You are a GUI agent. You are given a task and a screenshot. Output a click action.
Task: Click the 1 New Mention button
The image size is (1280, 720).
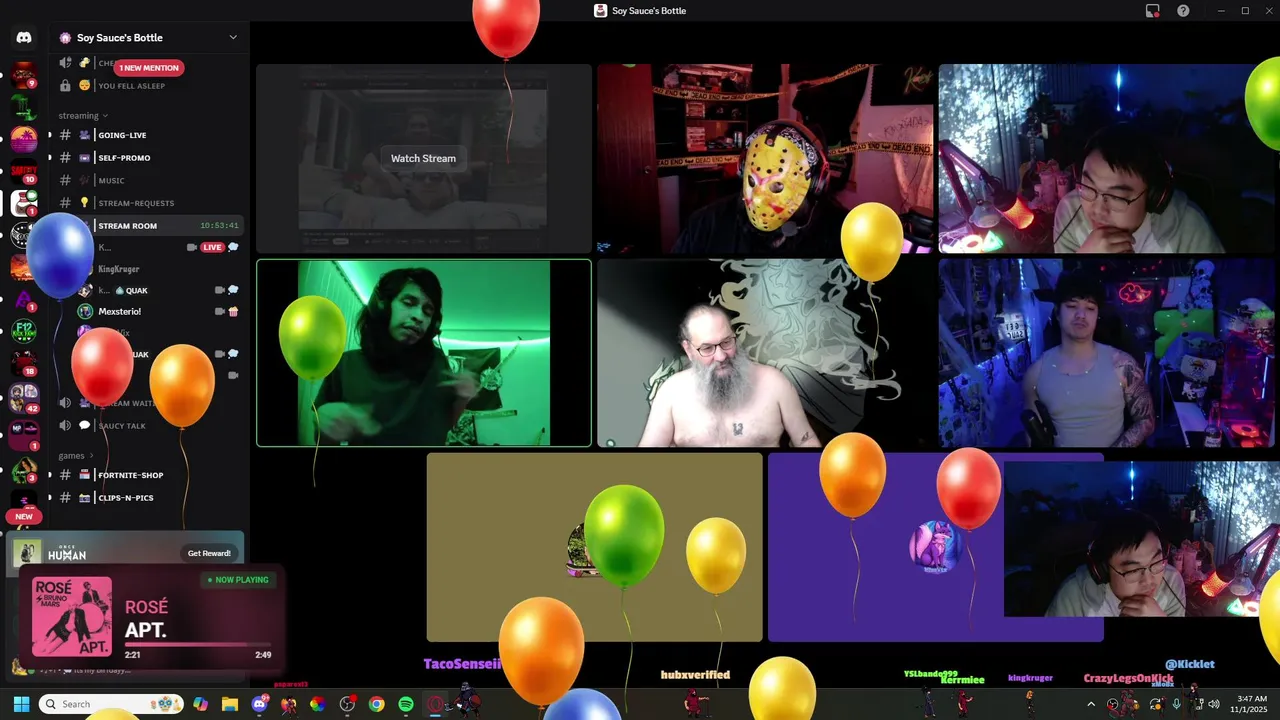point(148,68)
